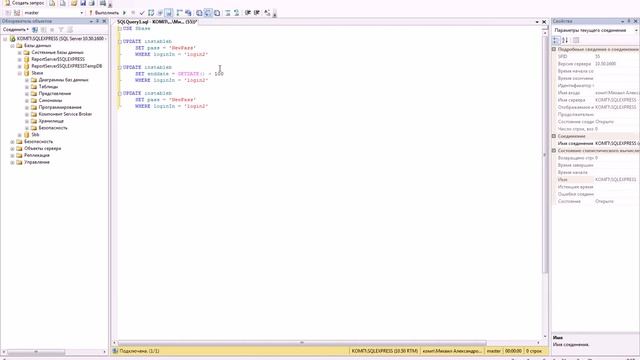Collapse the Соединение section in Properties
Image resolution: width=640 pixels, height=360 pixels.
554,136
